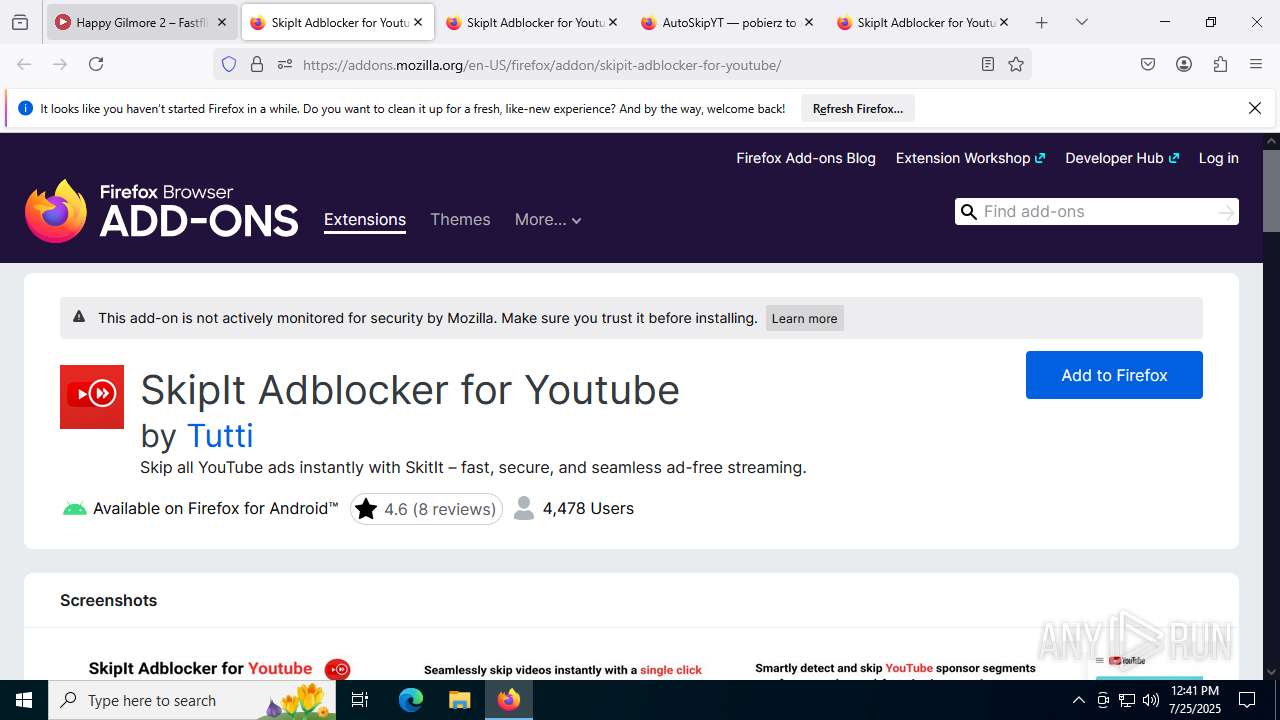Viewport: 1280px width, 720px height.
Task: Click the Find add-ons search field
Action: click(1097, 211)
